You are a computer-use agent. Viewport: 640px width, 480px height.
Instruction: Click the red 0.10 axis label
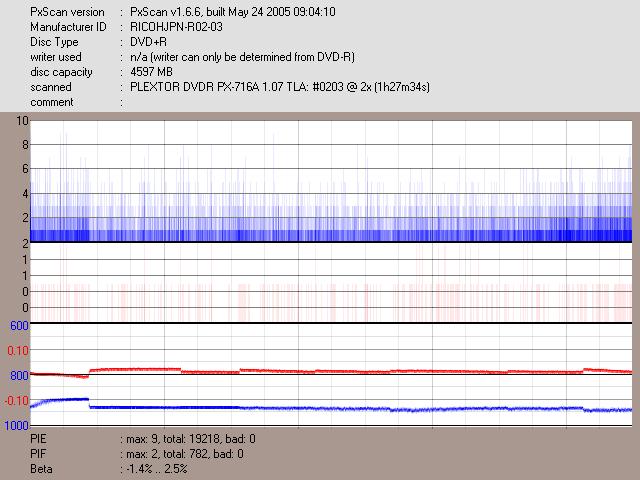tap(18, 351)
